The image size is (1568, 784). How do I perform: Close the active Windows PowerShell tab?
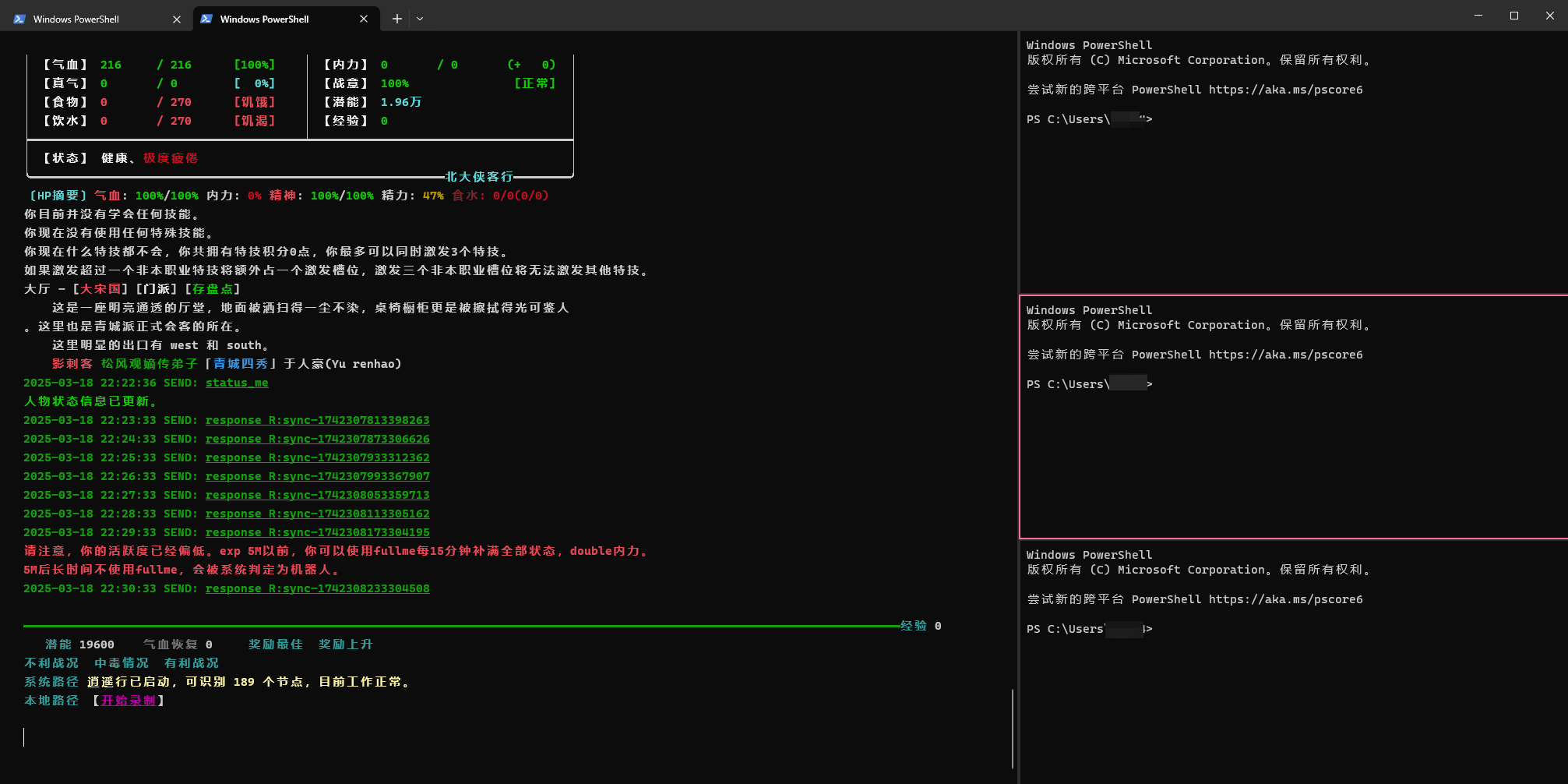(364, 19)
